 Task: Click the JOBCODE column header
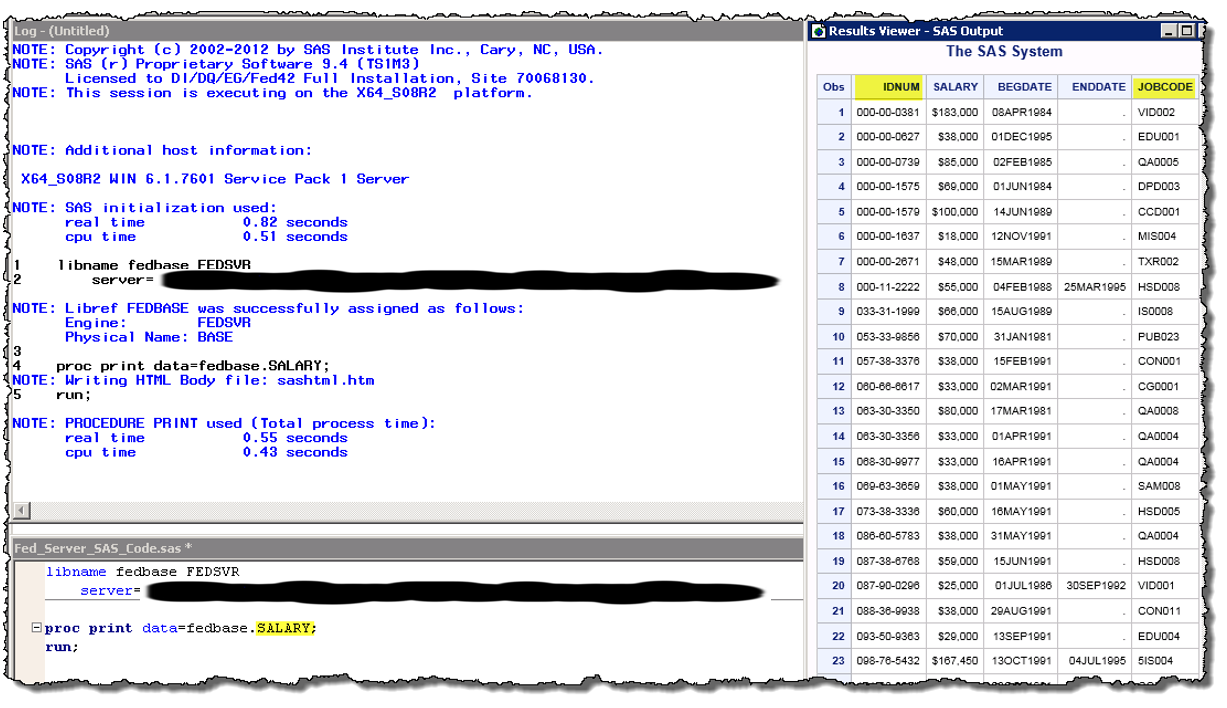coord(1165,87)
